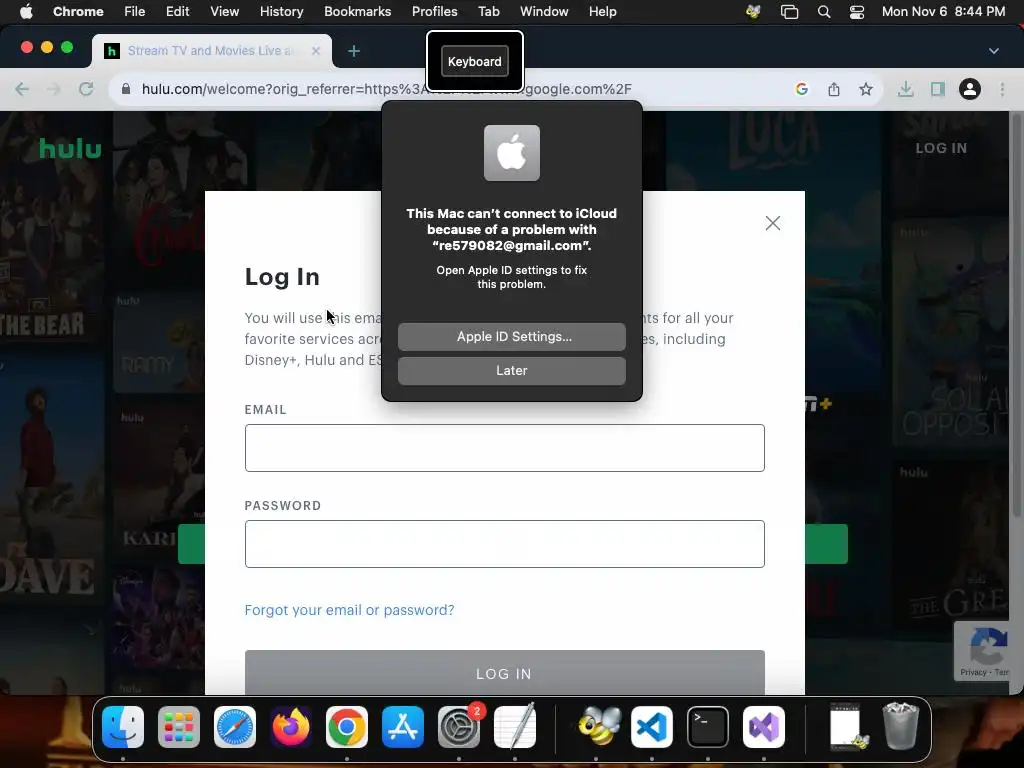Click the gray LOG IN submit button
This screenshot has width=1024, height=768.
coord(505,673)
